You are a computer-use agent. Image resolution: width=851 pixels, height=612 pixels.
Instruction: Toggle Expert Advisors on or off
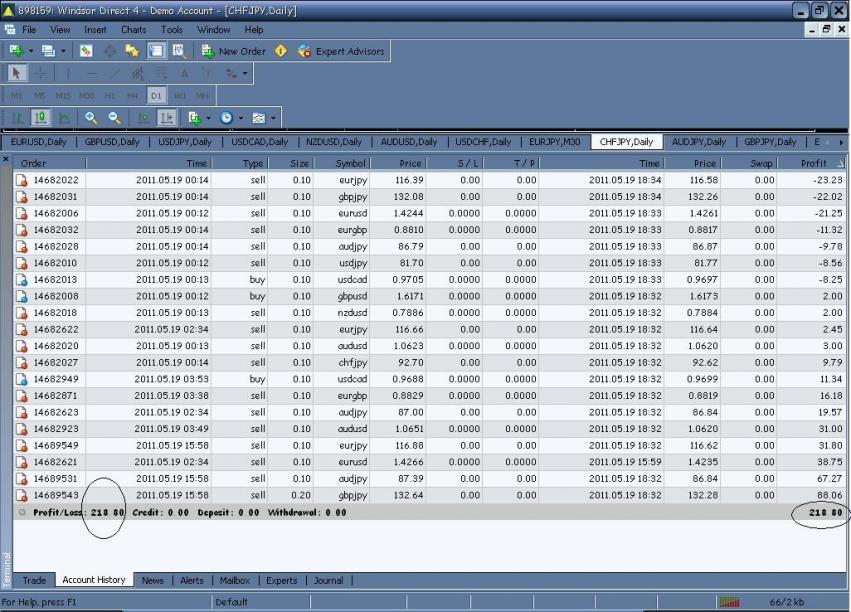pyautogui.click(x=340, y=51)
